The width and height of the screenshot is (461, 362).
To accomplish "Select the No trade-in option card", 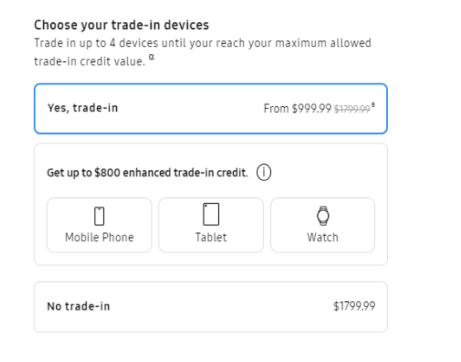I will point(211,307).
